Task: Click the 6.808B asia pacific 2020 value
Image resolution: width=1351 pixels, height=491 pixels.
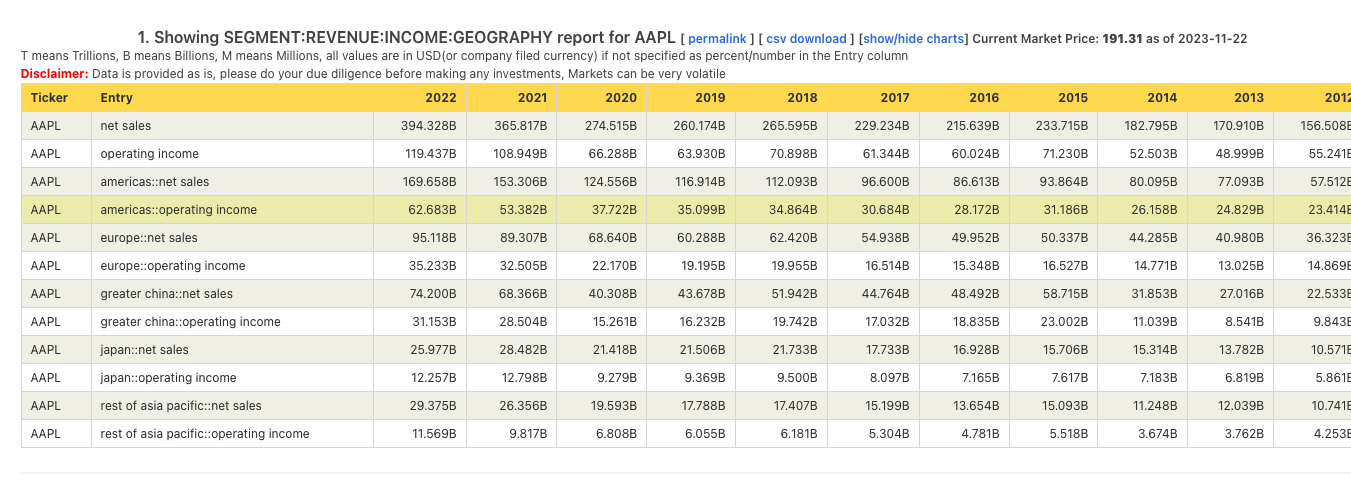Action: tap(617, 434)
